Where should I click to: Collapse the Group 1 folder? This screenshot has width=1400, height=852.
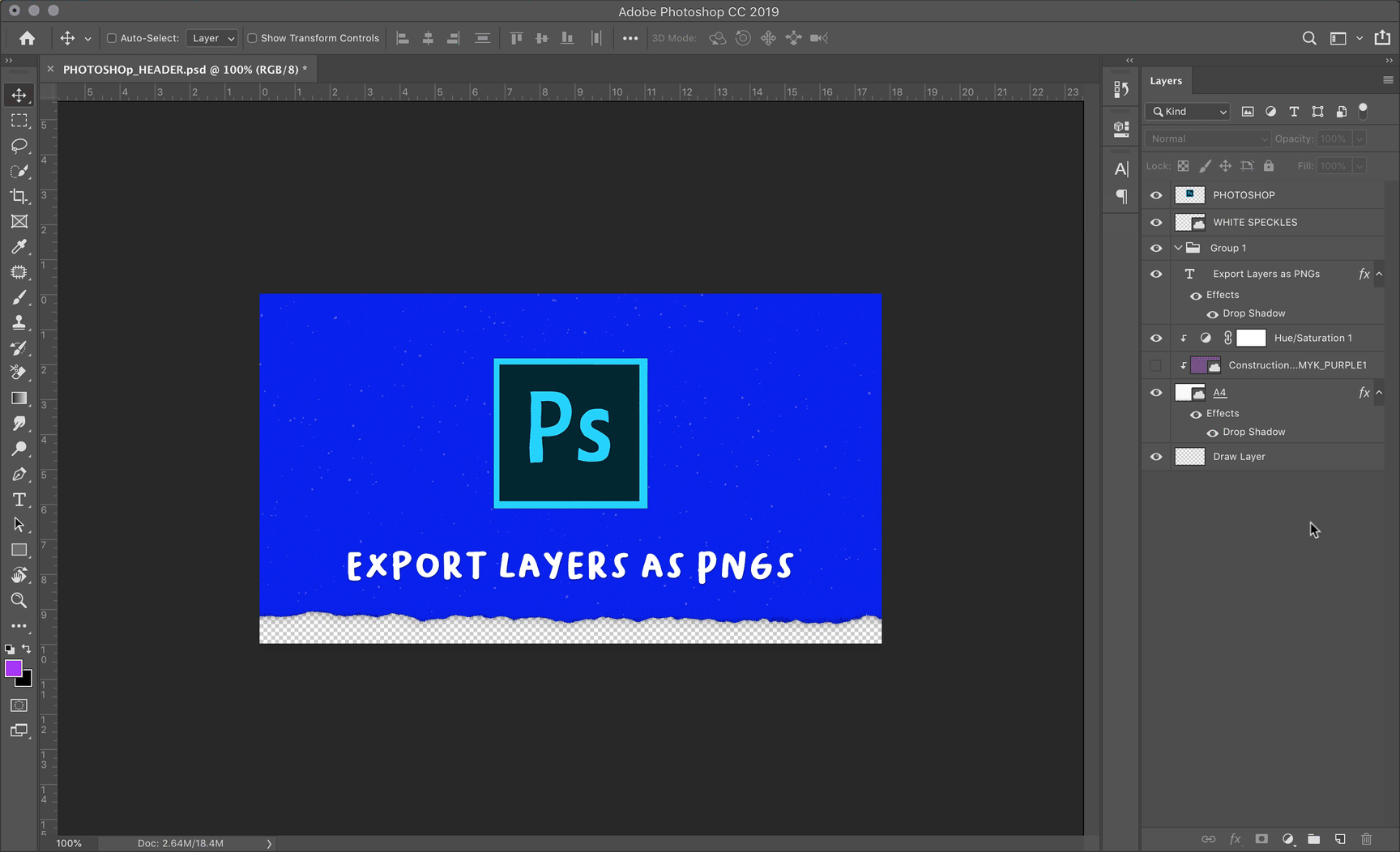(x=1178, y=248)
